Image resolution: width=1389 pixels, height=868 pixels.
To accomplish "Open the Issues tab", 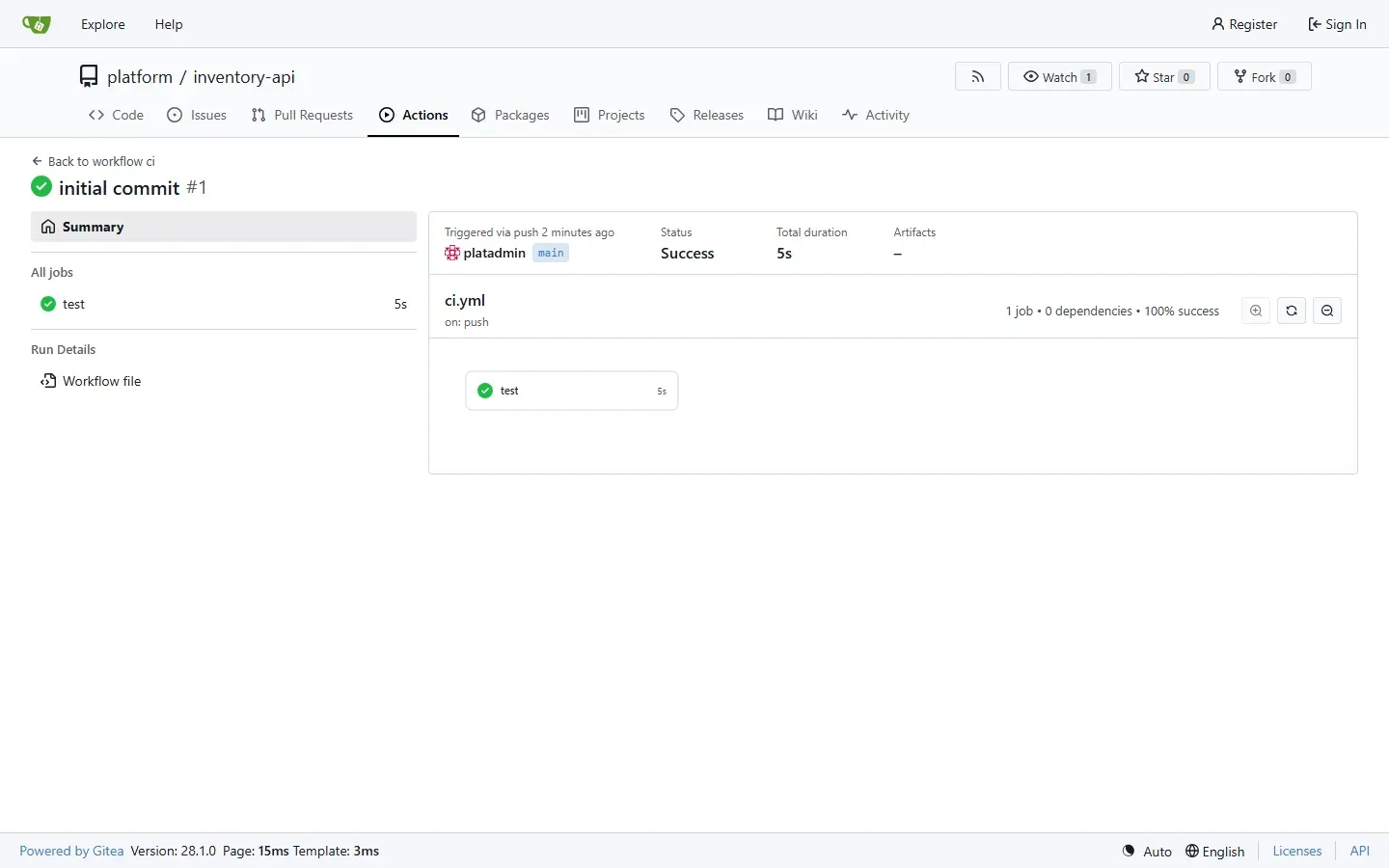I will point(197,115).
